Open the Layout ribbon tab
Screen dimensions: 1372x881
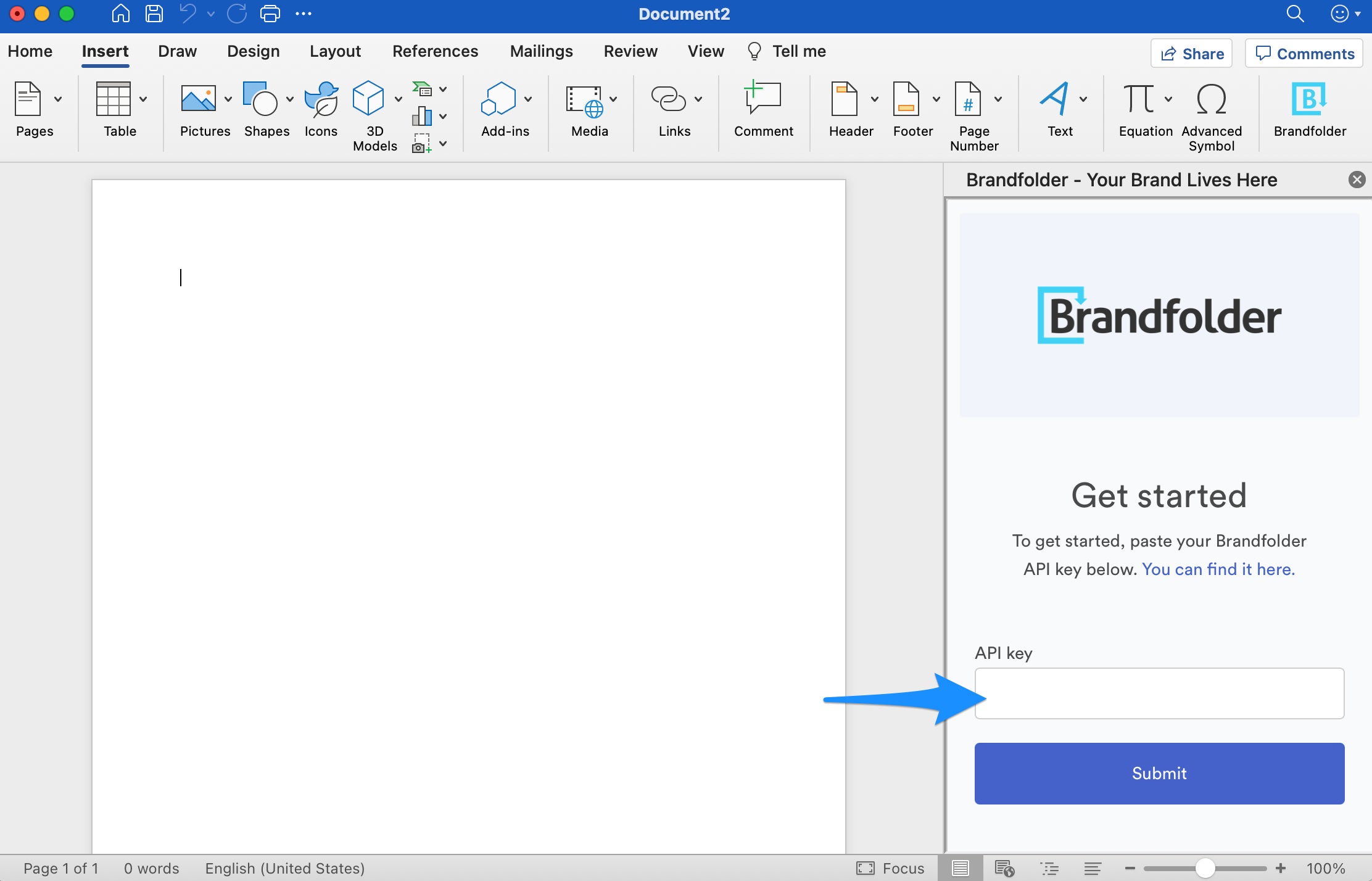335,51
